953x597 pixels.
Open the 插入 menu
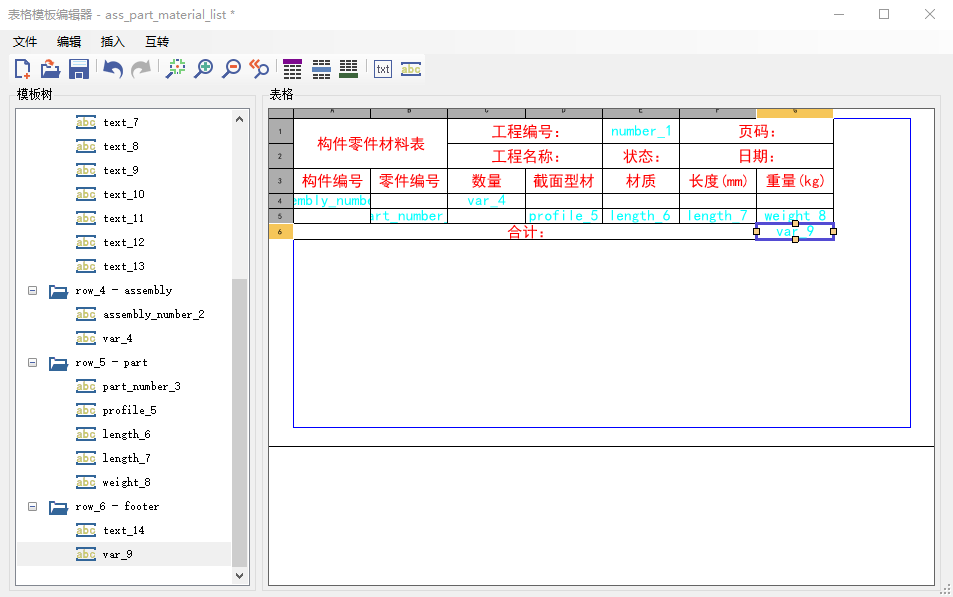point(112,41)
